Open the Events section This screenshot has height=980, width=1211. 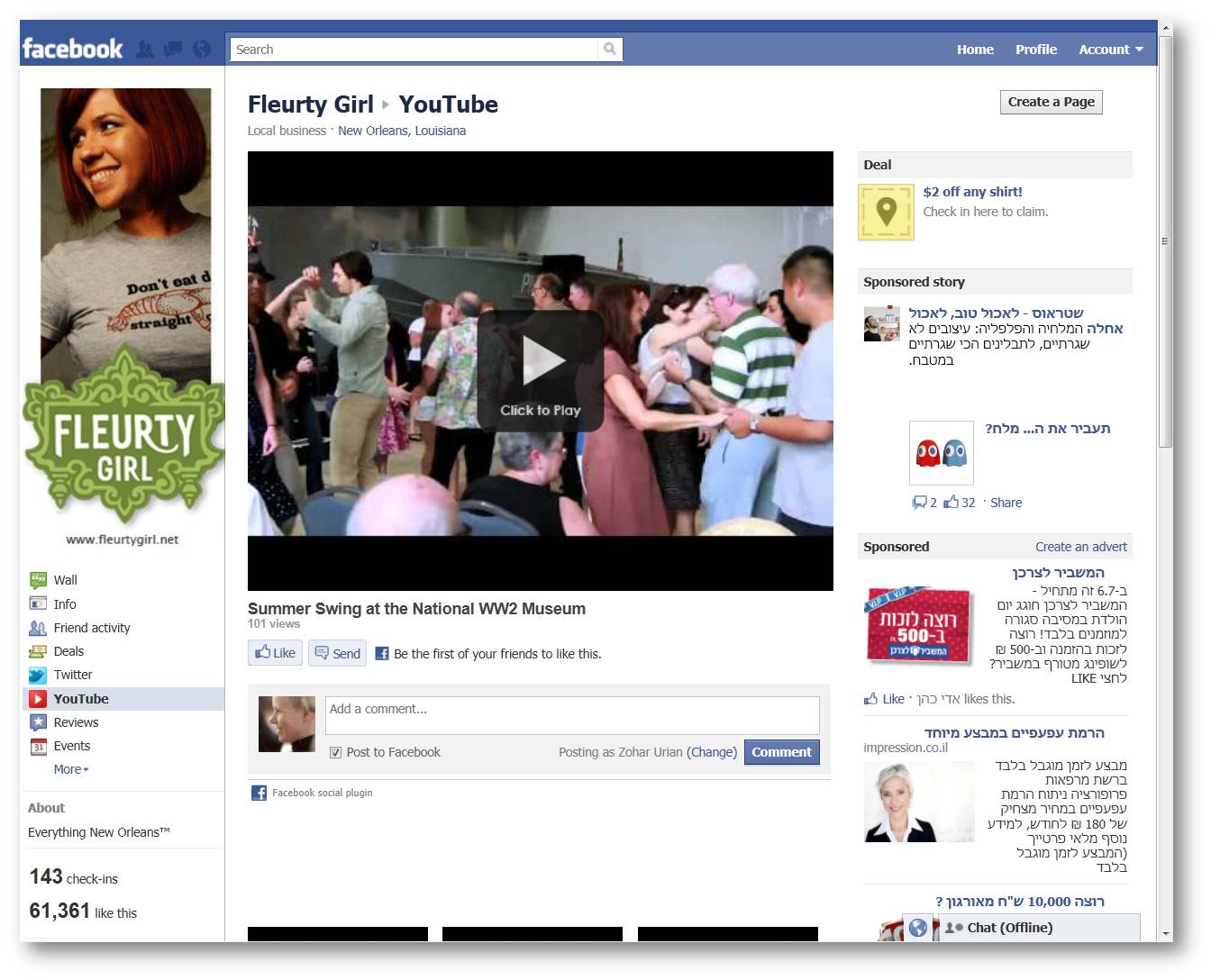[x=71, y=746]
